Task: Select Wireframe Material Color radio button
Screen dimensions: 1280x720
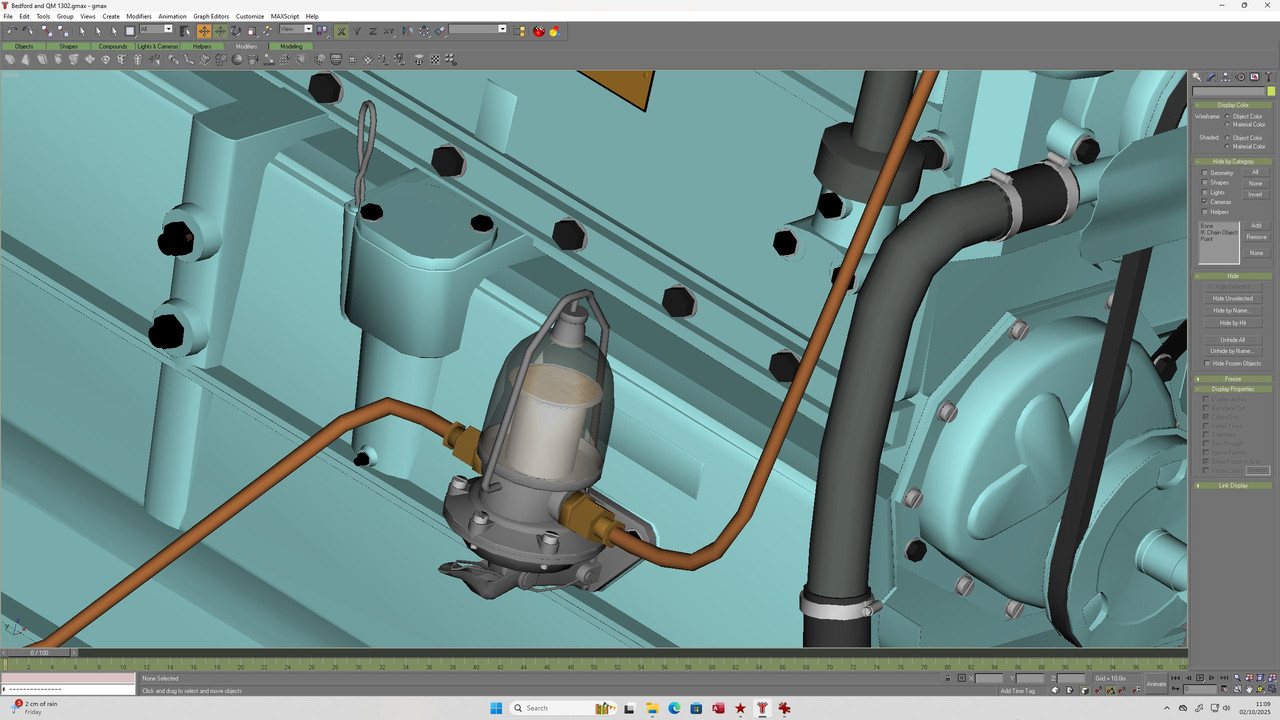Action: point(1227,125)
